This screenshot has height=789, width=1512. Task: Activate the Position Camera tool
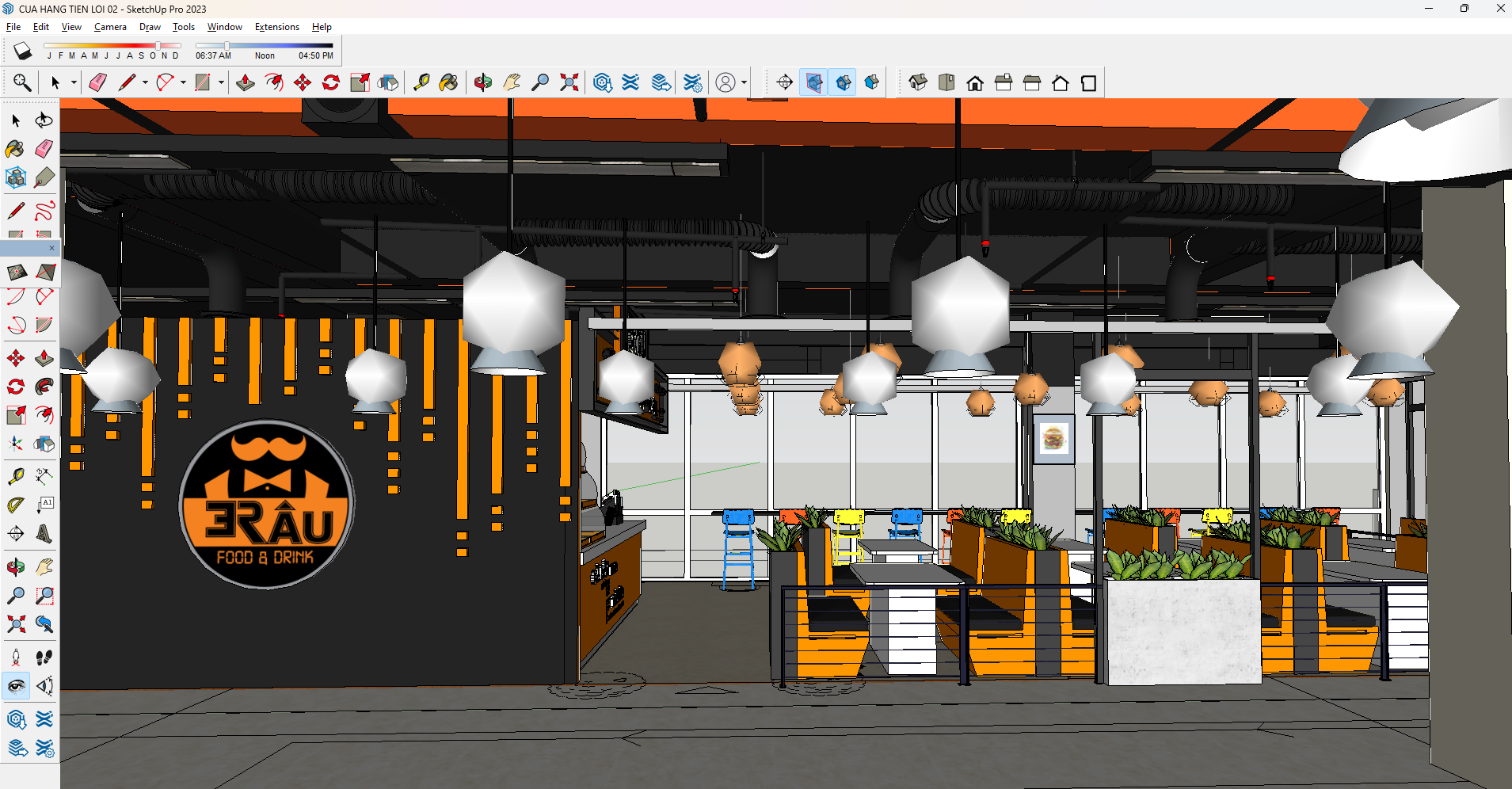click(16, 657)
